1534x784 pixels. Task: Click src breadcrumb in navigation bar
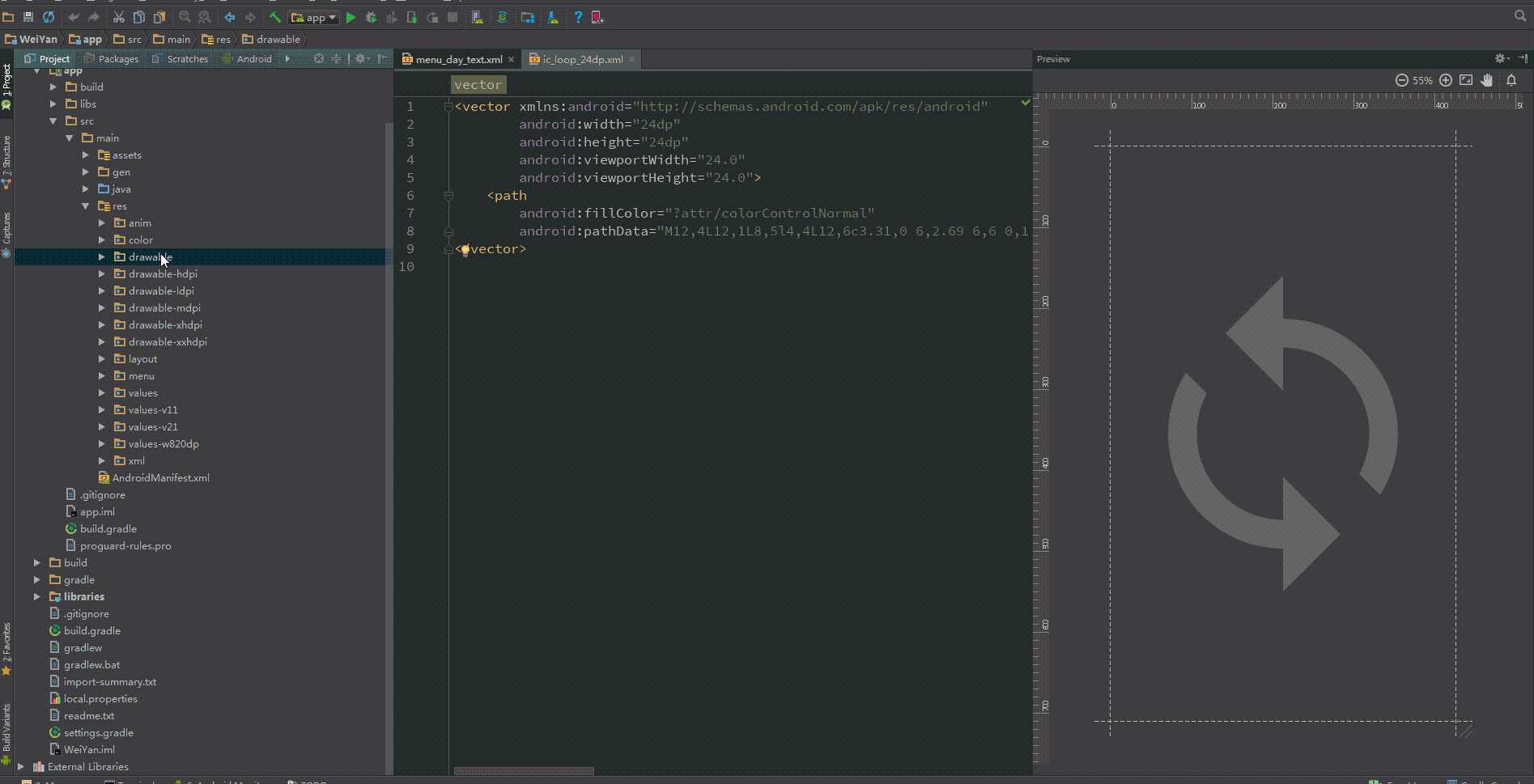(128, 39)
